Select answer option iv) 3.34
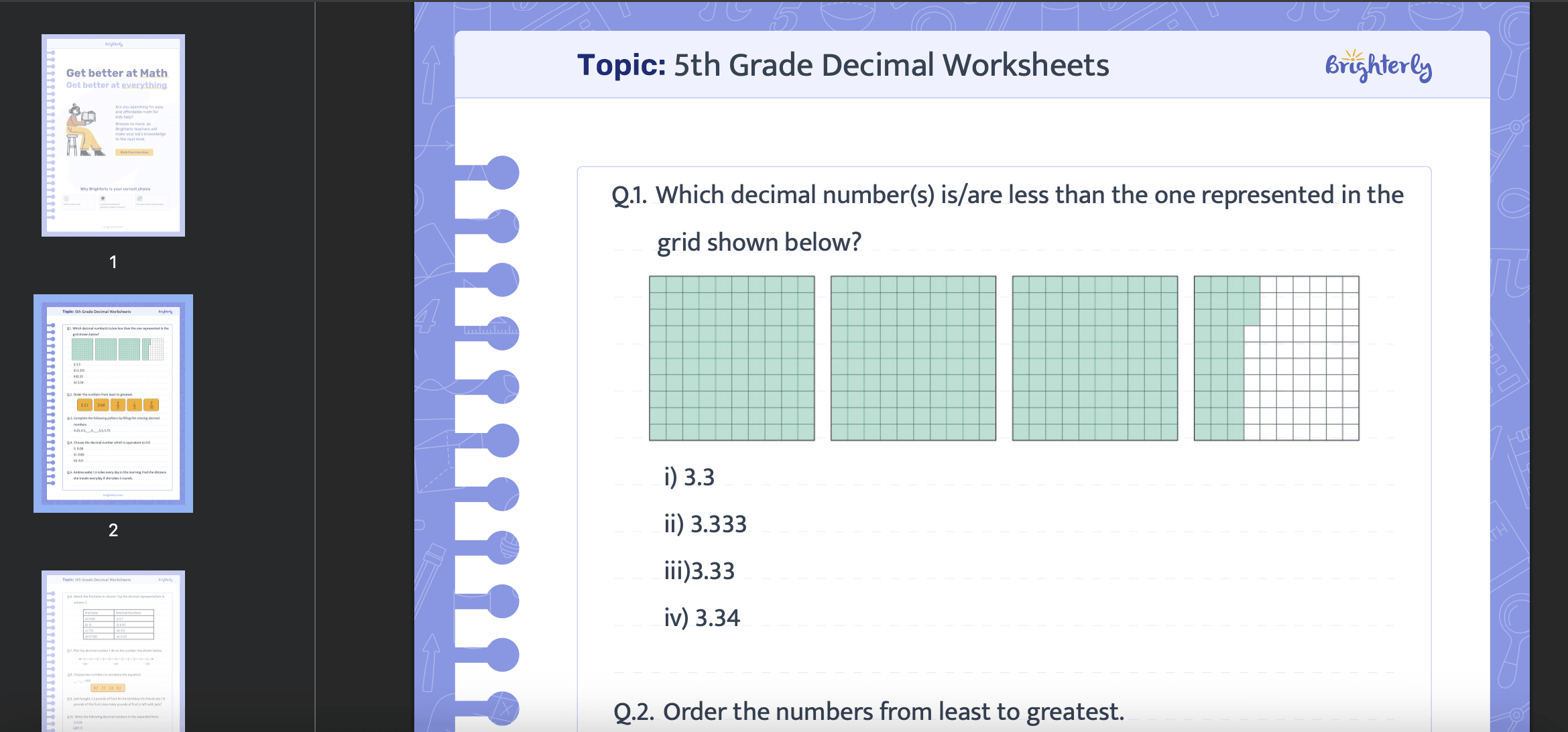This screenshot has width=1568, height=732. coord(702,616)
